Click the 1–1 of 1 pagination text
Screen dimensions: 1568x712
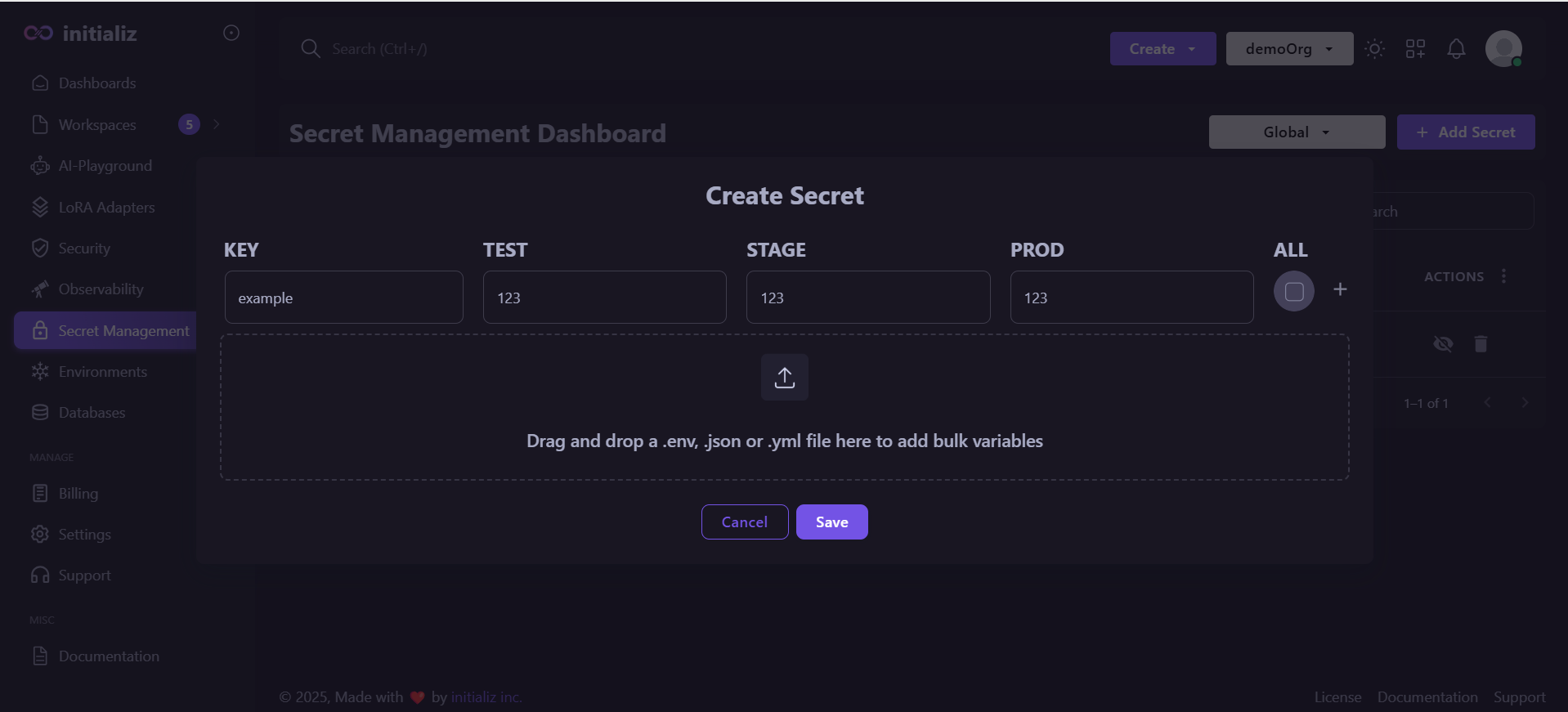tap(1427, 403)
